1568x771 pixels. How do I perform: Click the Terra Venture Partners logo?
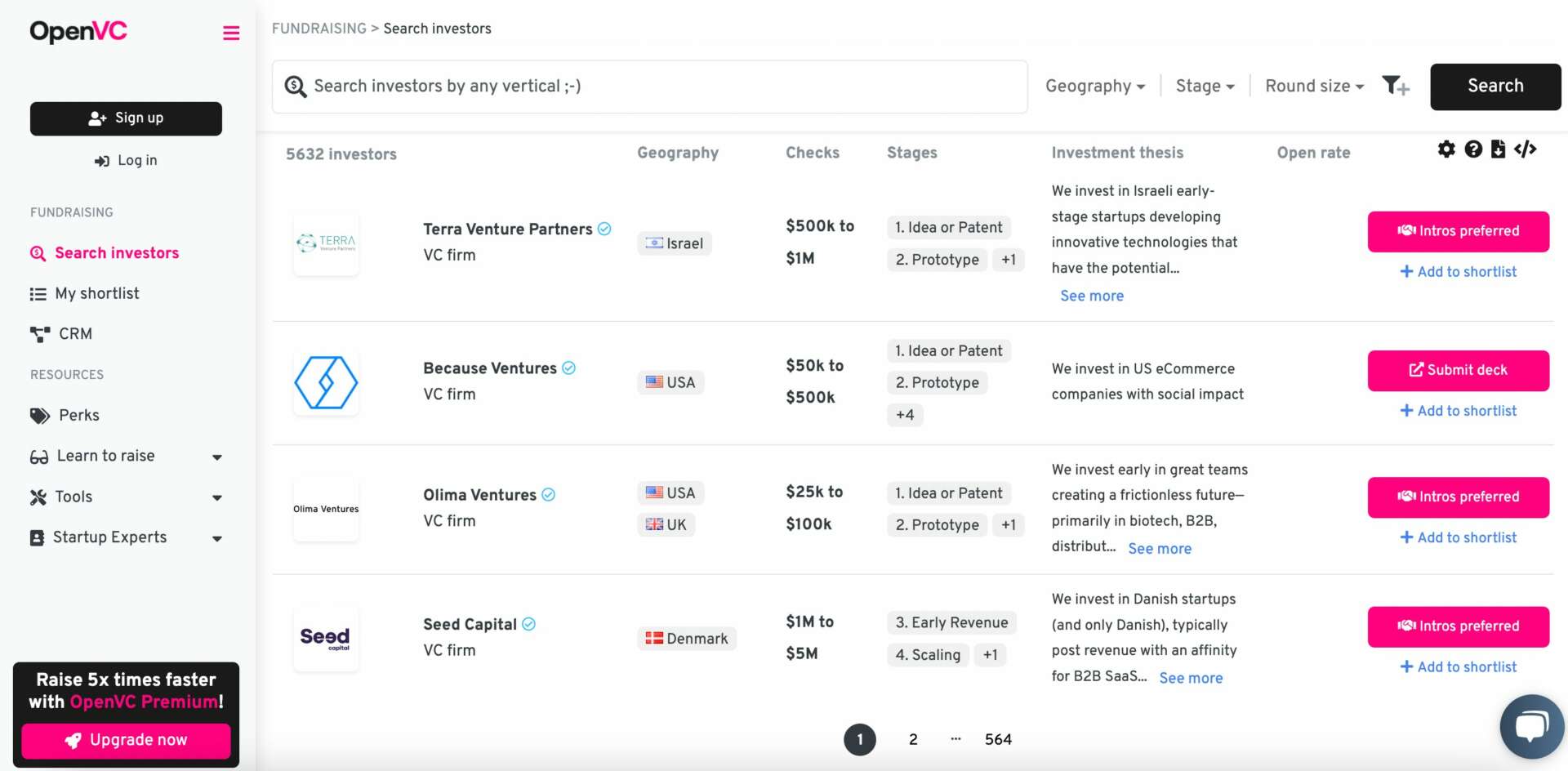326,243
